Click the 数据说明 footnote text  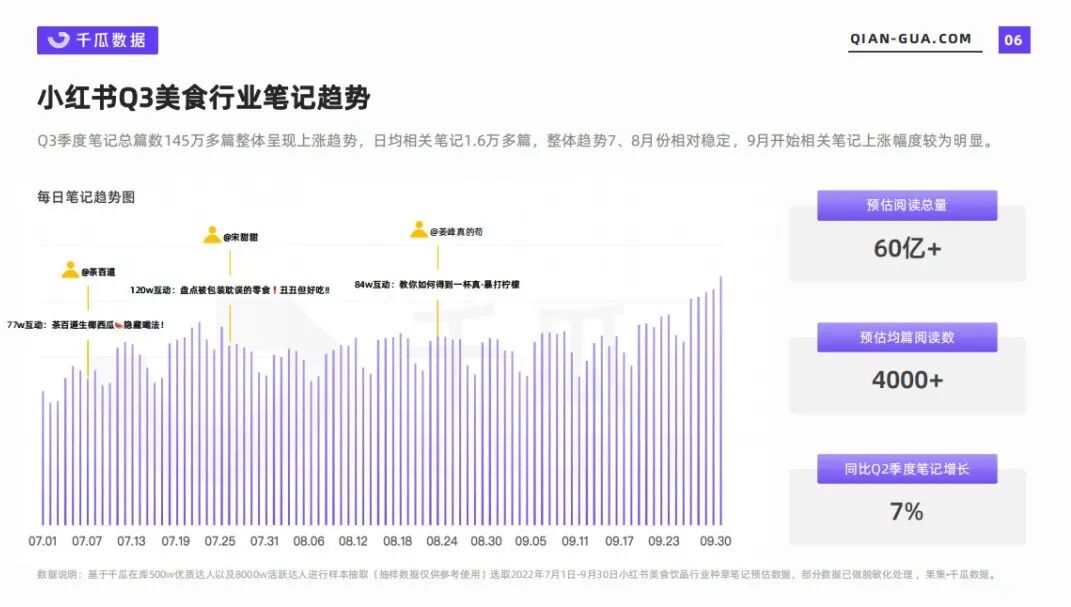click(x=517, y=575)
